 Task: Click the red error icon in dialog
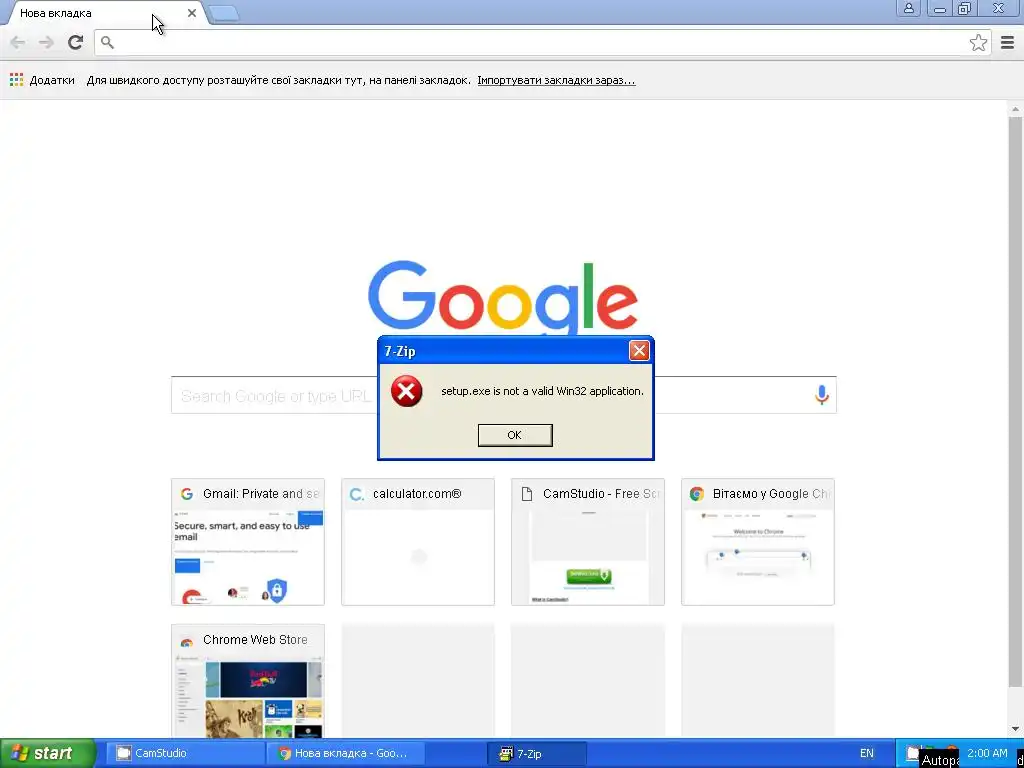(x=406, y=391)
